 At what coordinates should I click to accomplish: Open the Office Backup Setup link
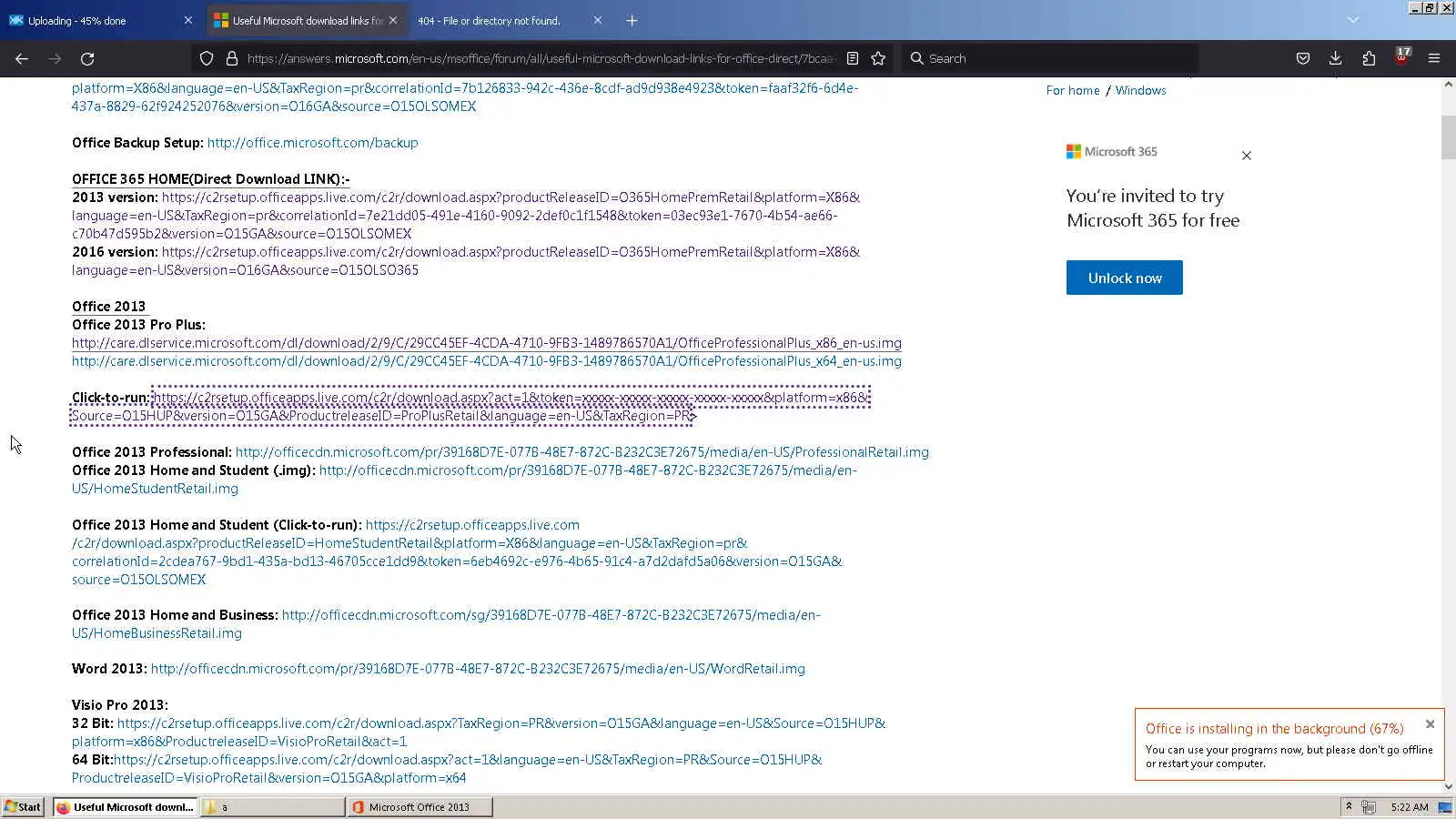click(313, 143)
